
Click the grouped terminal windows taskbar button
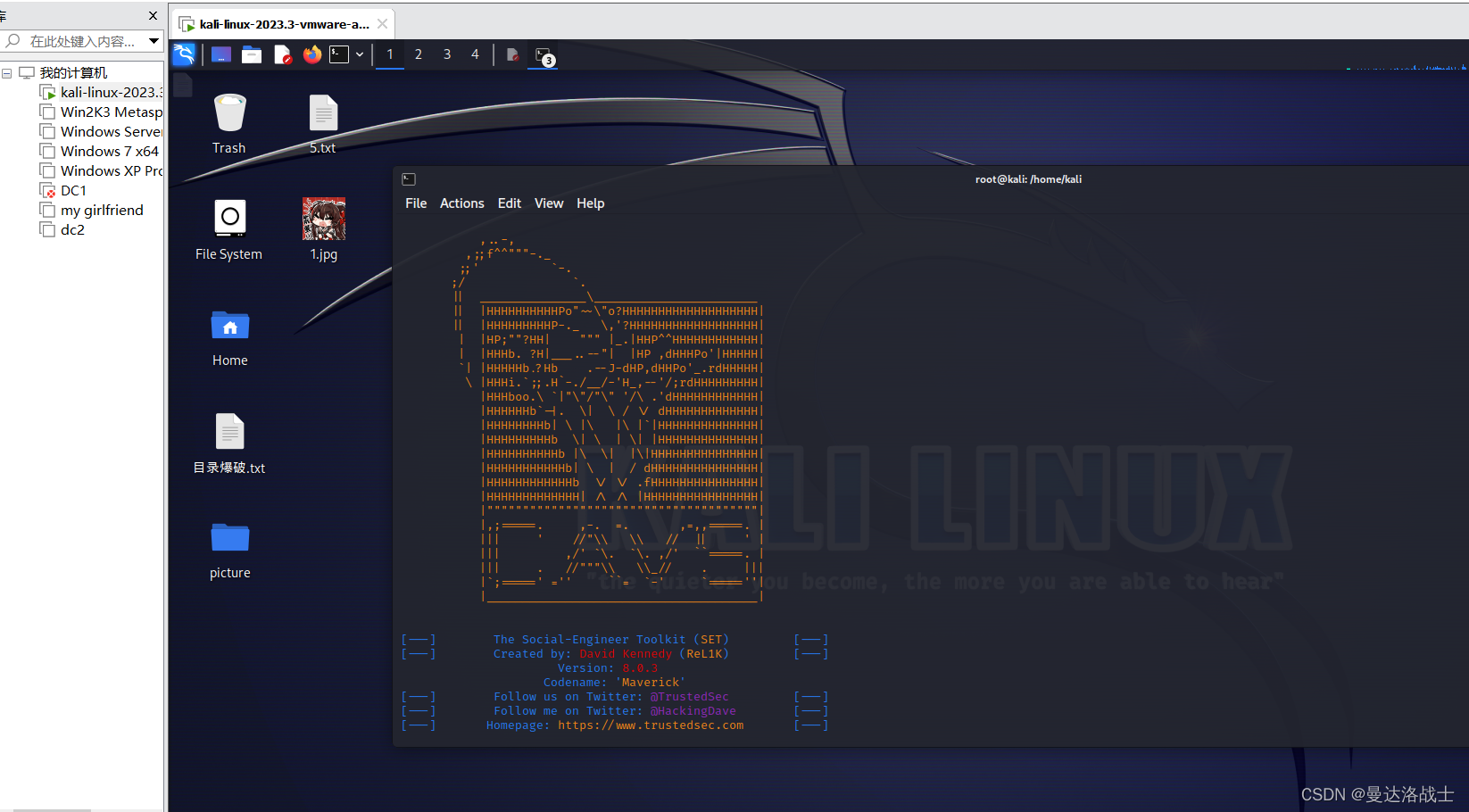coord(544,55)
